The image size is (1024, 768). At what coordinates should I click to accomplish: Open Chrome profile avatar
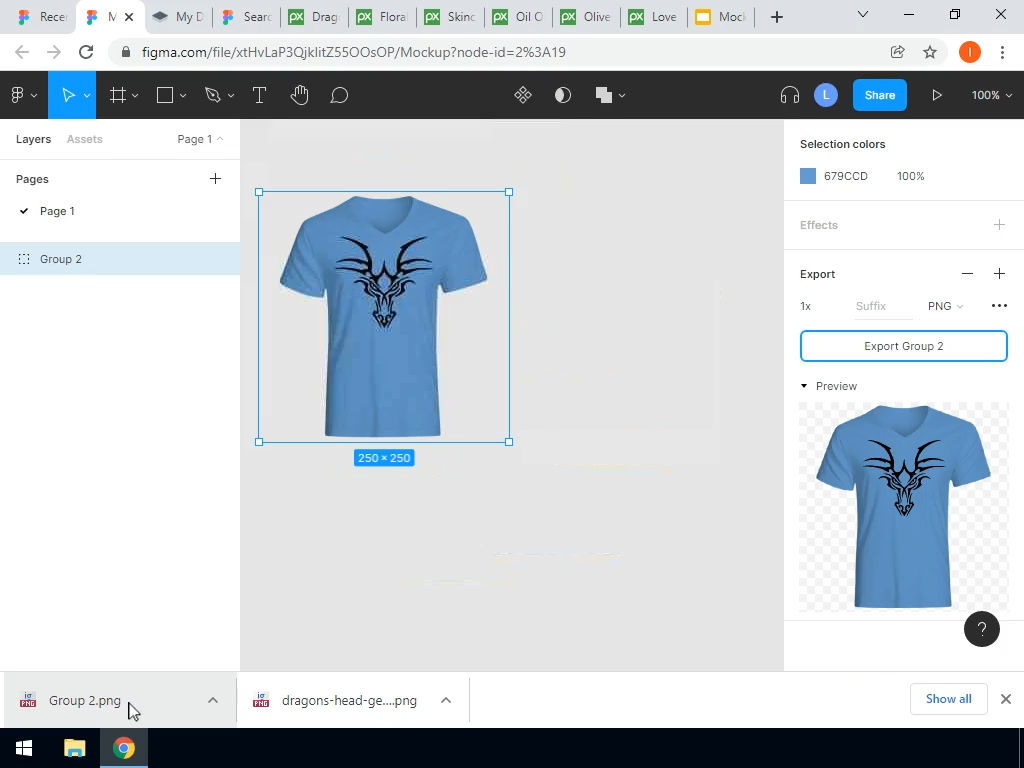click(969, 52)
